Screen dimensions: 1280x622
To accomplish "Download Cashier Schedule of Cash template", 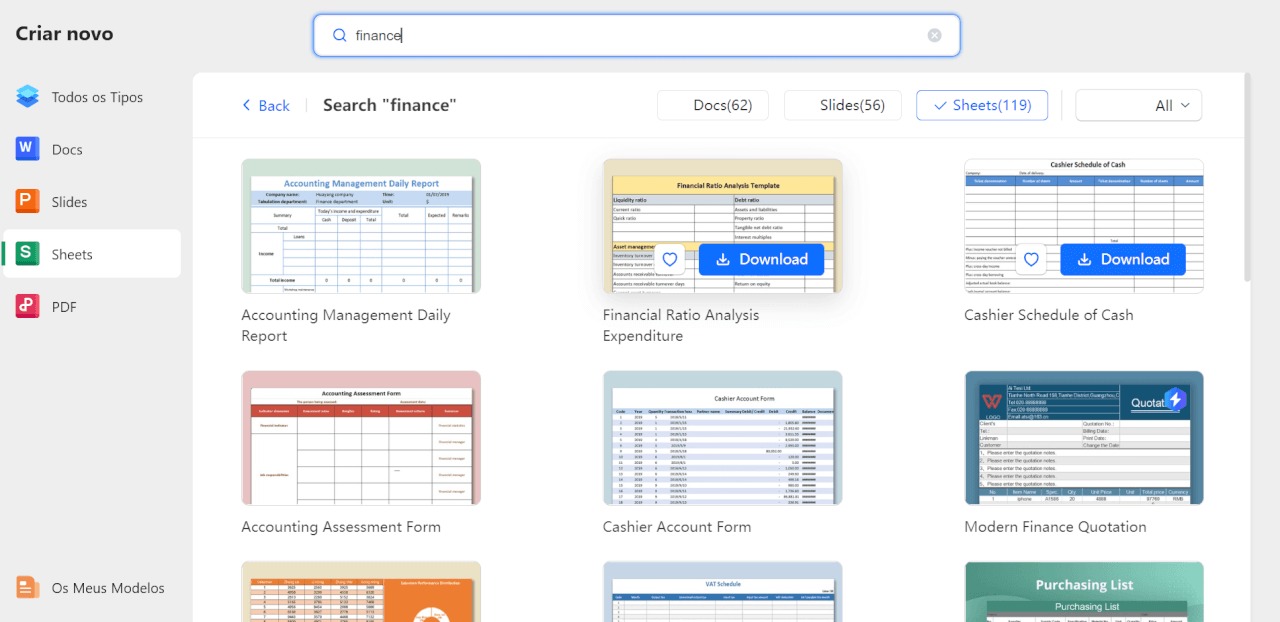I will 1122,260.
